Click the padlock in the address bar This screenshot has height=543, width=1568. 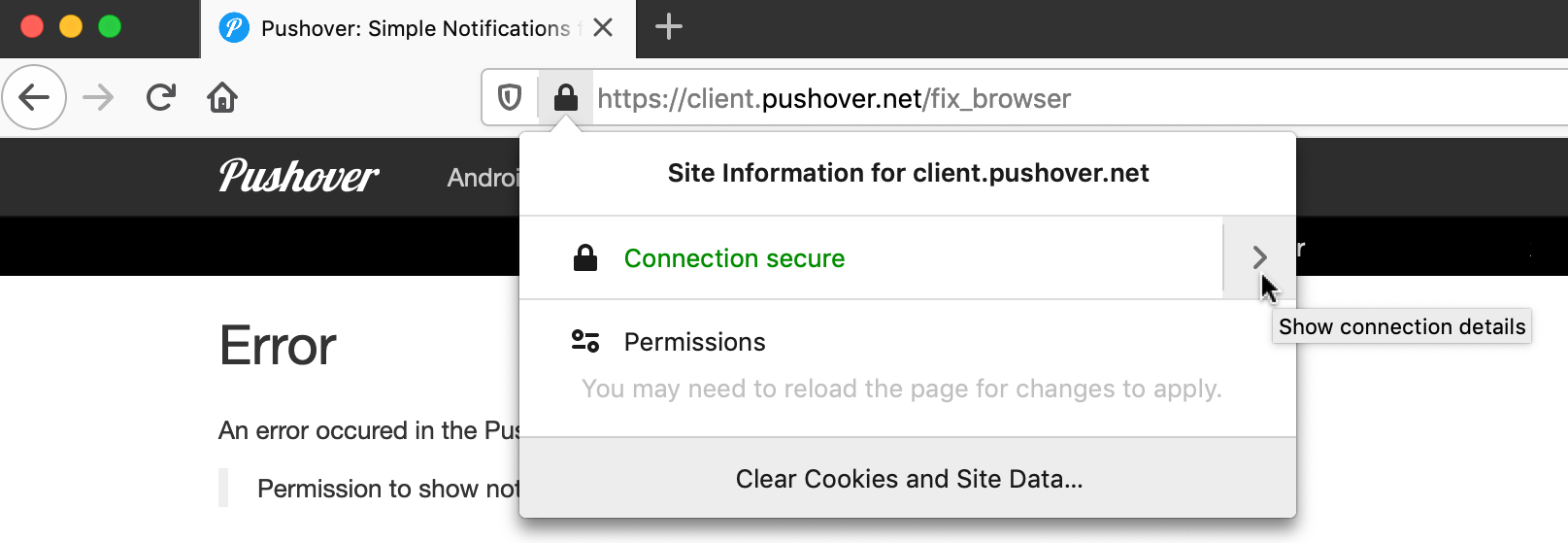[x=565, y=97]
